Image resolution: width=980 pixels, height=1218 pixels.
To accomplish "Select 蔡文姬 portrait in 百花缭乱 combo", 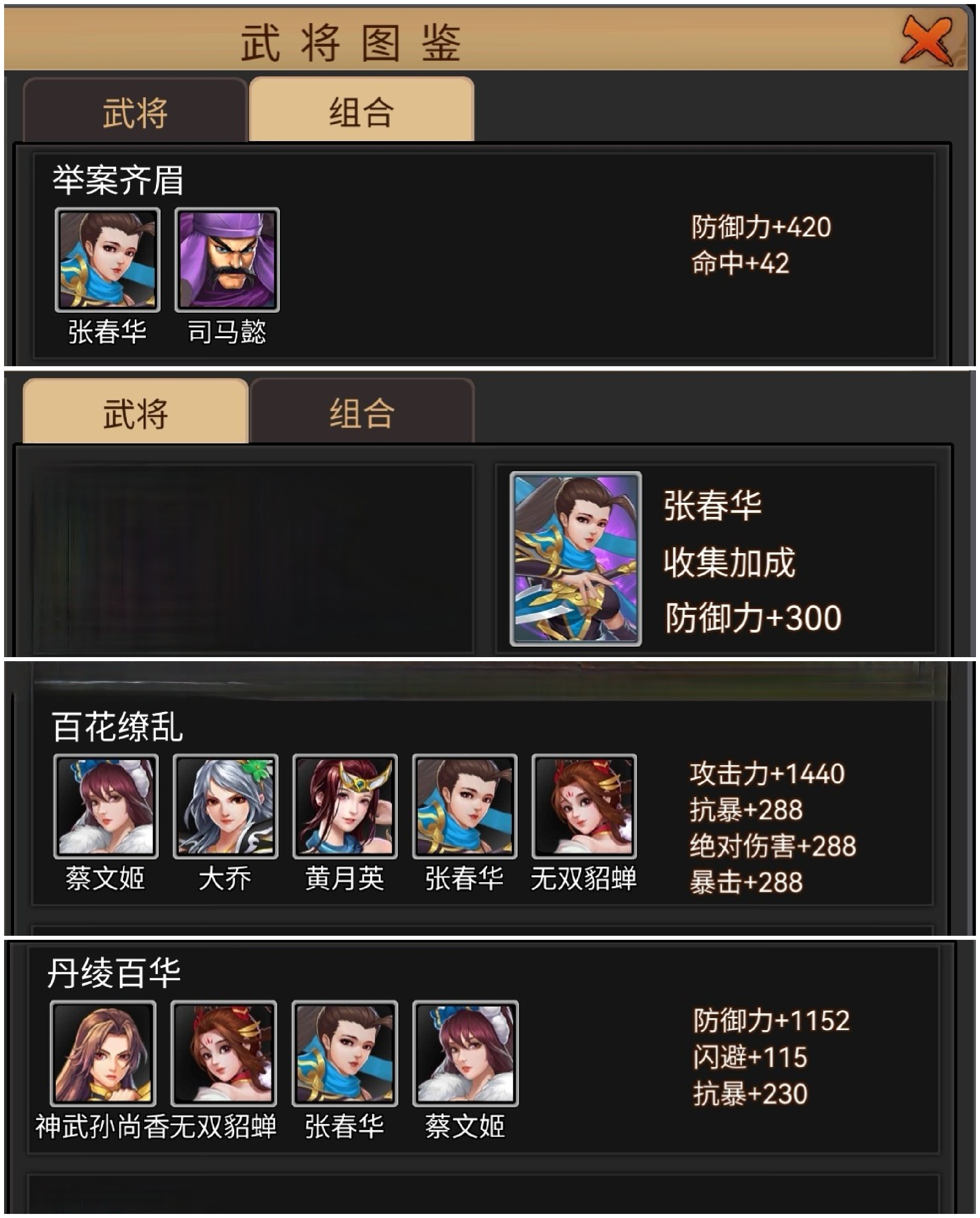I will 106,806.
